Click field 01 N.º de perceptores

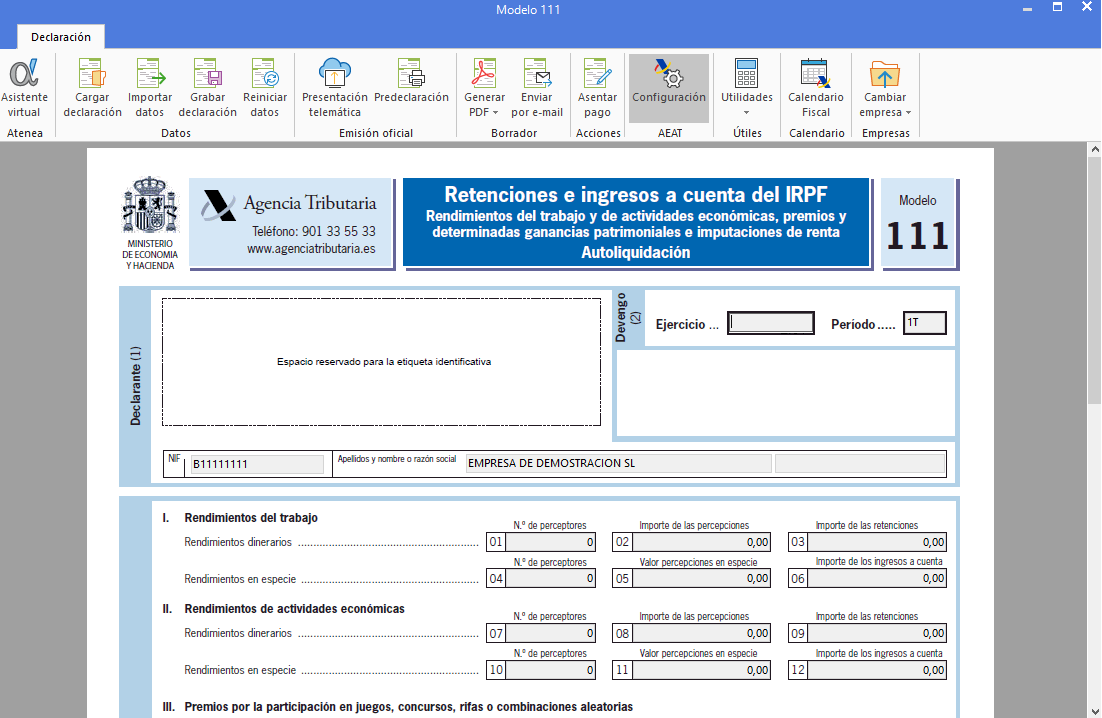click(x=550, y=542)
